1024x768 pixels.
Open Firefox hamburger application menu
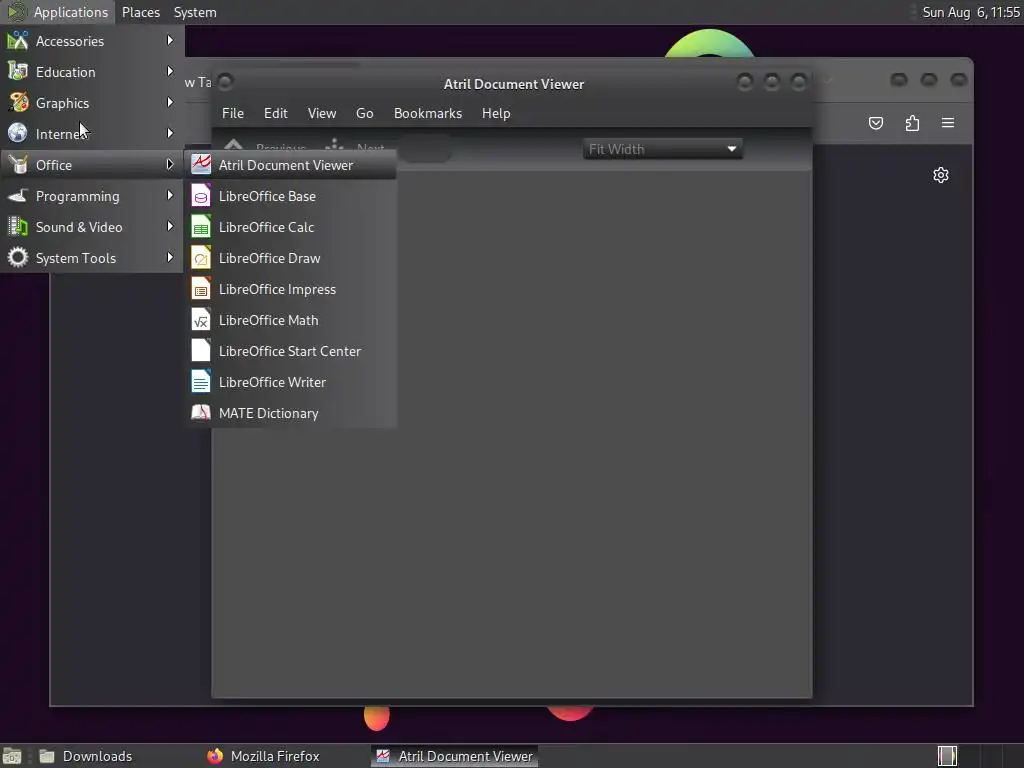pyautogui.click(x=948, y=123)
